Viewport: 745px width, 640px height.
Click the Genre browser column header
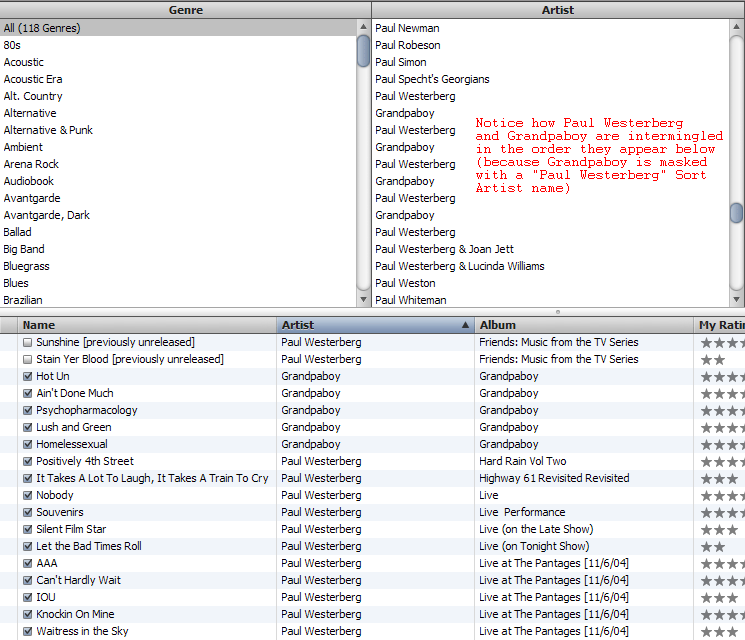(185, 10)
